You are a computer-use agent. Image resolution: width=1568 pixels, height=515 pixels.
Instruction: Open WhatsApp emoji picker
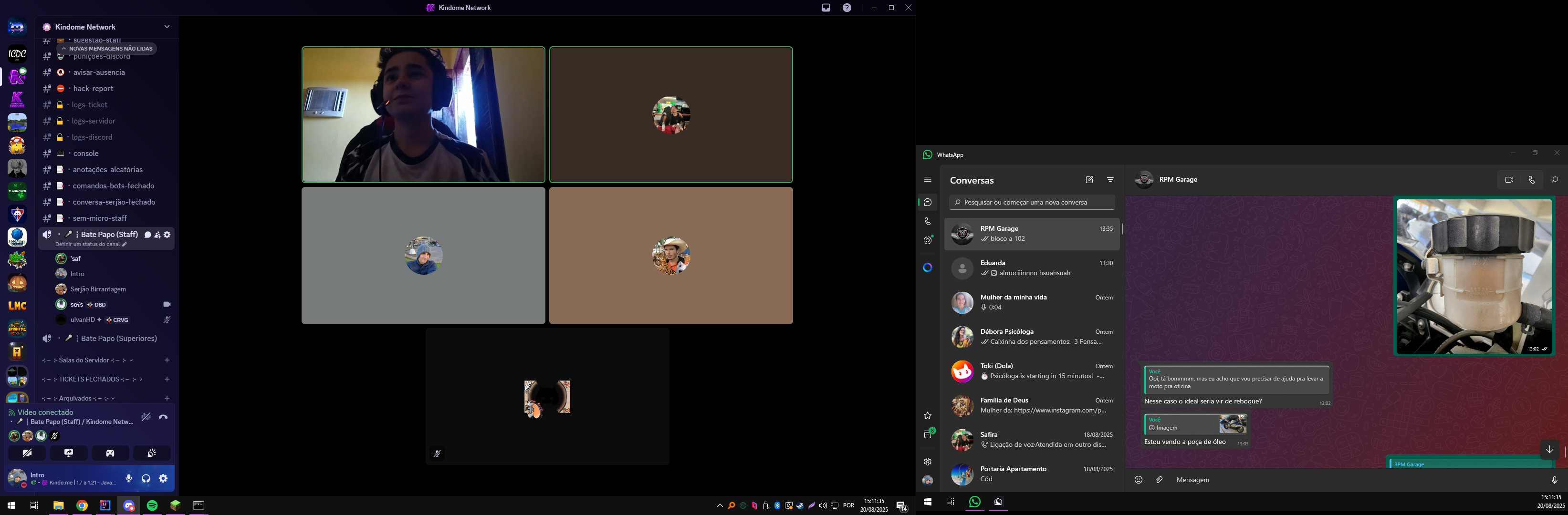tap(1138, 480)
